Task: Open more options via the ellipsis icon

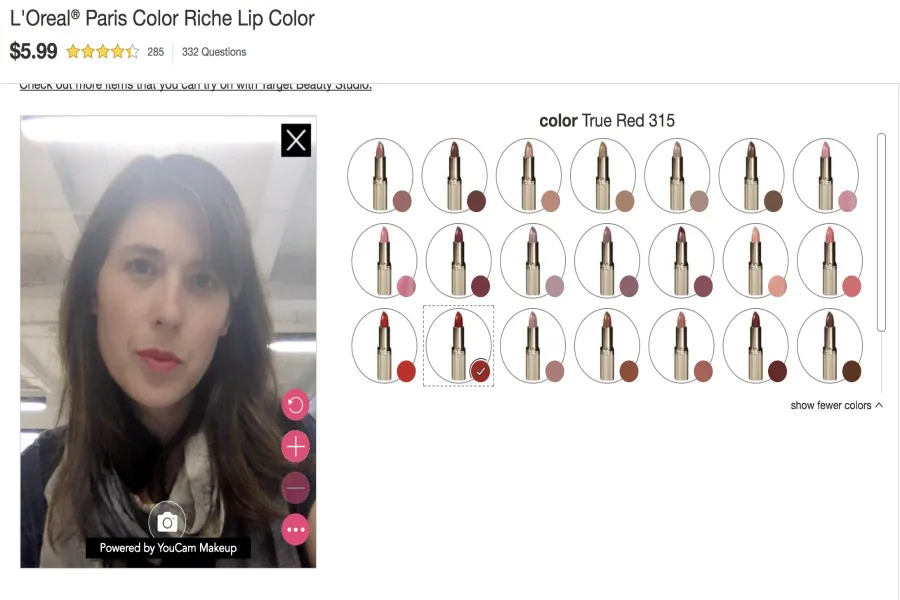Action: (x=293, y=528)
